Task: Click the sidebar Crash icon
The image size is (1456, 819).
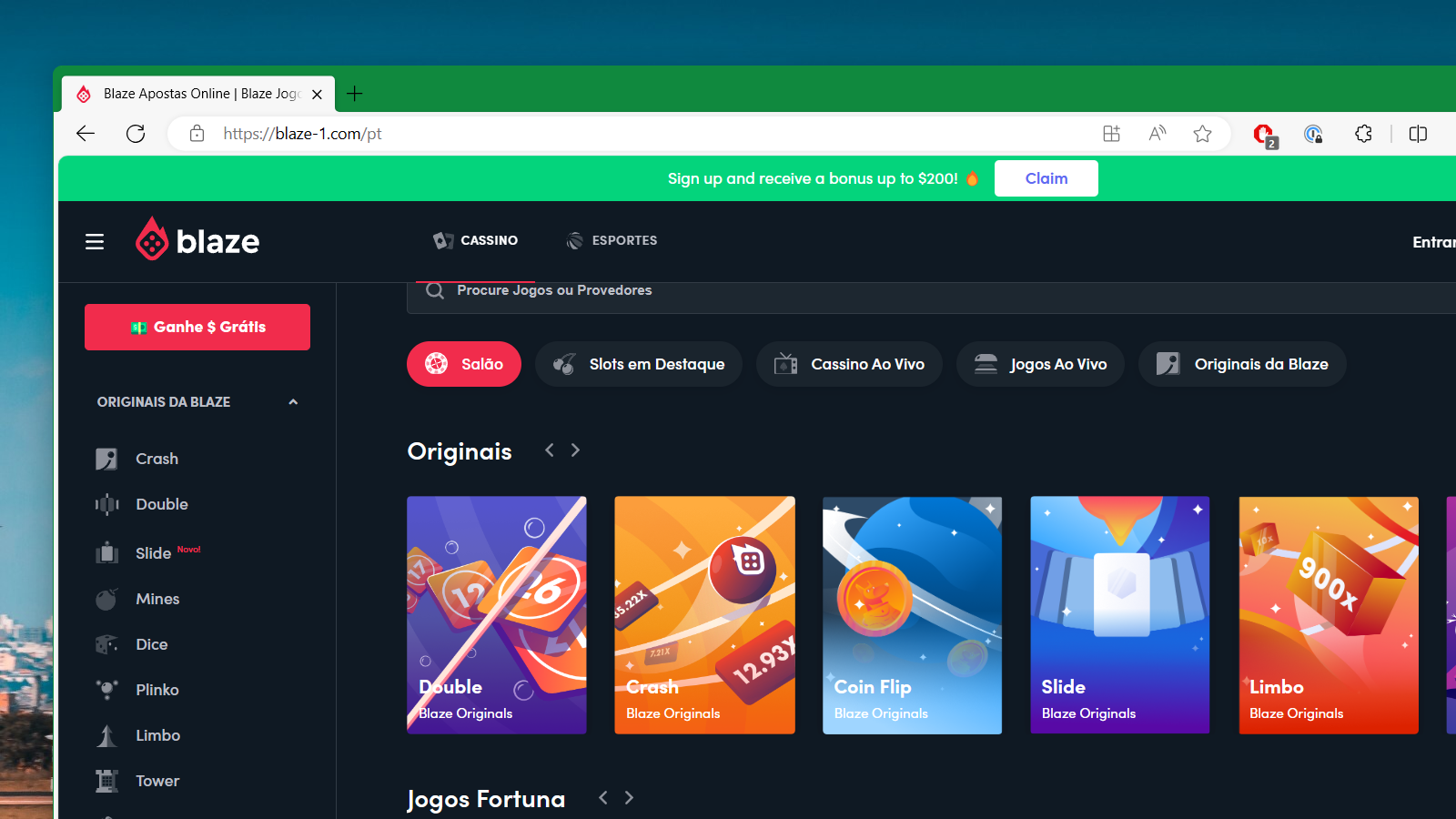Action: (x=106, y=459)
